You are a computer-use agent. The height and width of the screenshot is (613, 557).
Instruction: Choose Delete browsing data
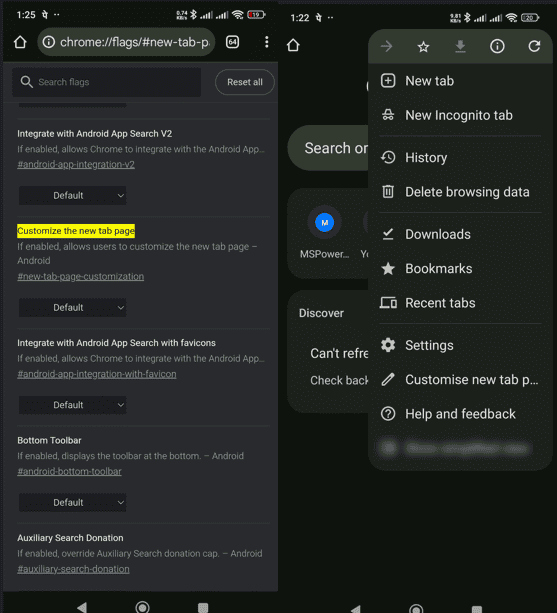coord(460,192)
